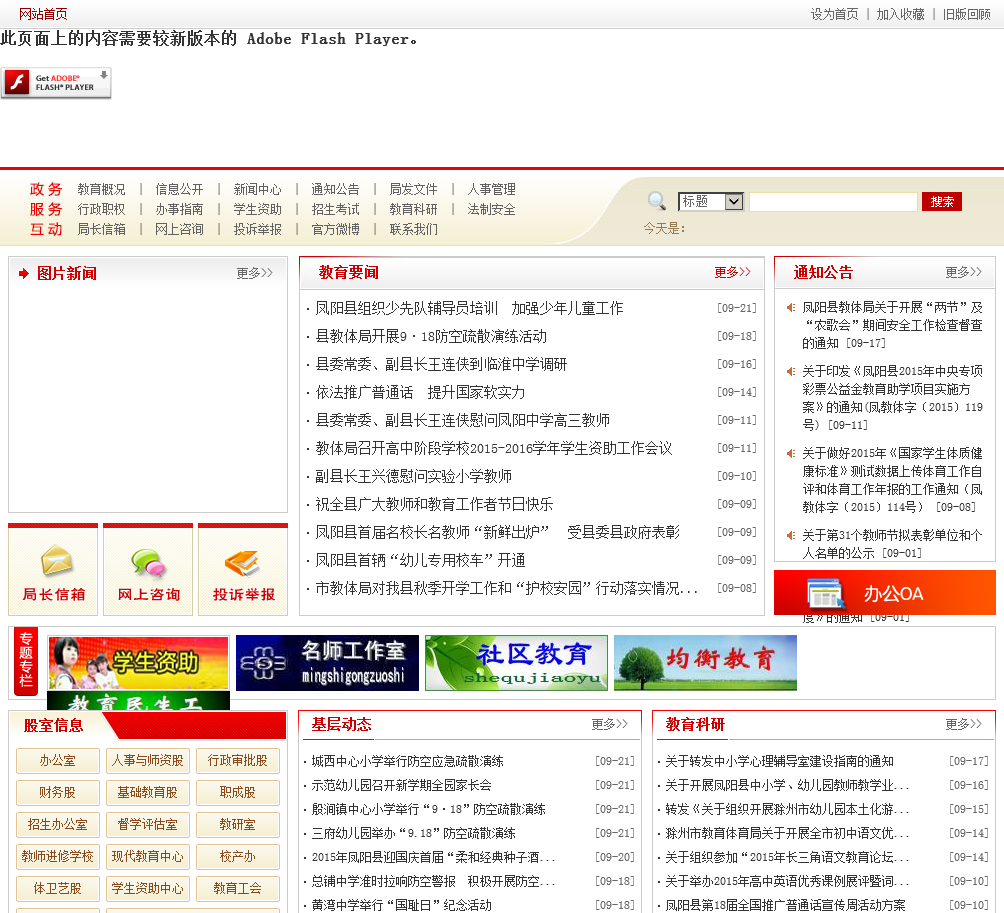The height and width of the screenshot is (913, 1004).
Task: Open 办事指南 menu item
Action: 179,209
